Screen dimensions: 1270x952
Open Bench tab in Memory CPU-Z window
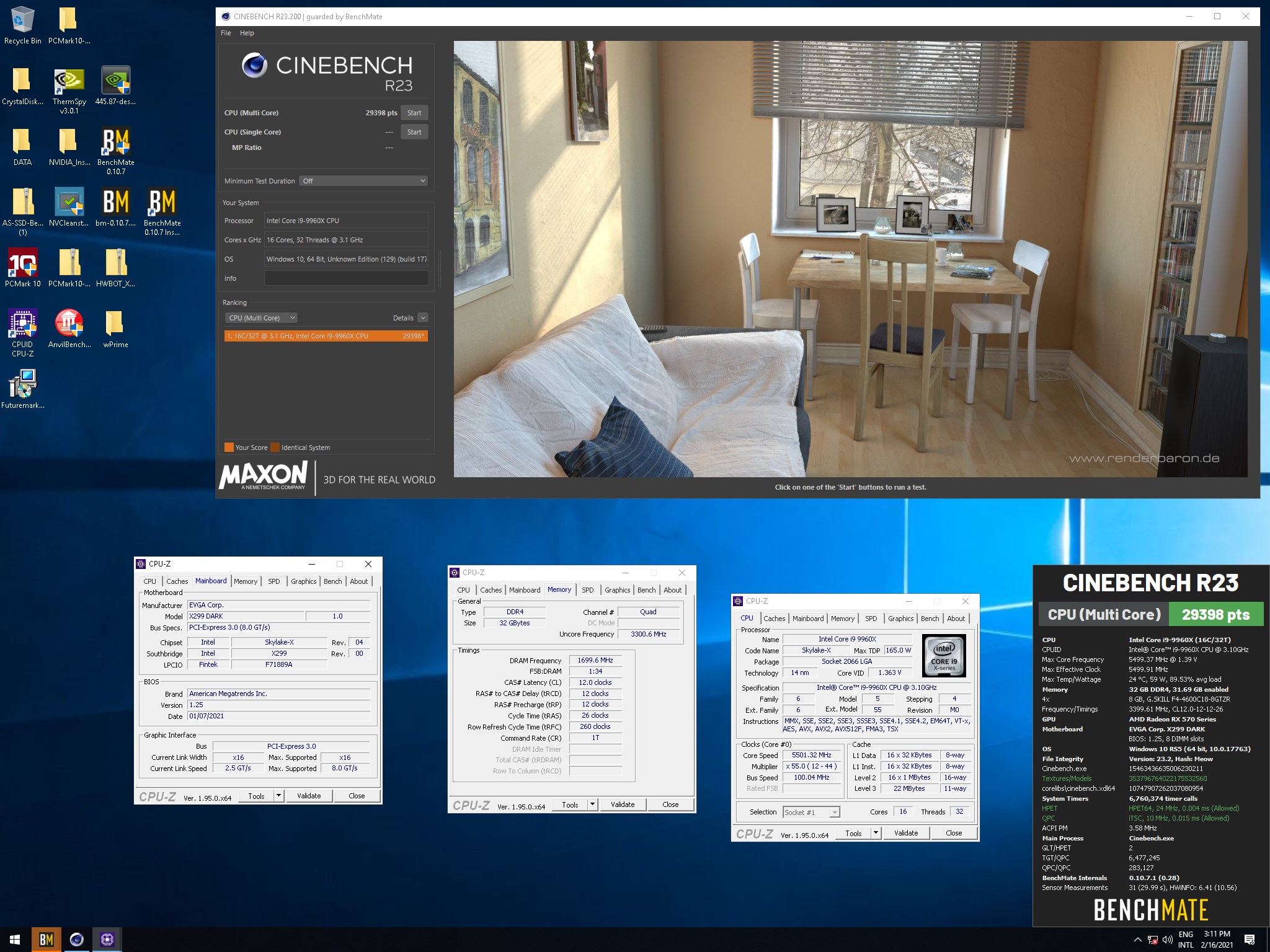[x=646, y=590]
